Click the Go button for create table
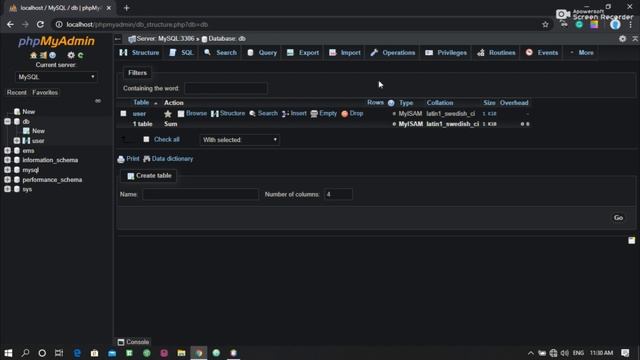Image resolution: width=640 pixels, height=360 pixels. coord(618,218)
